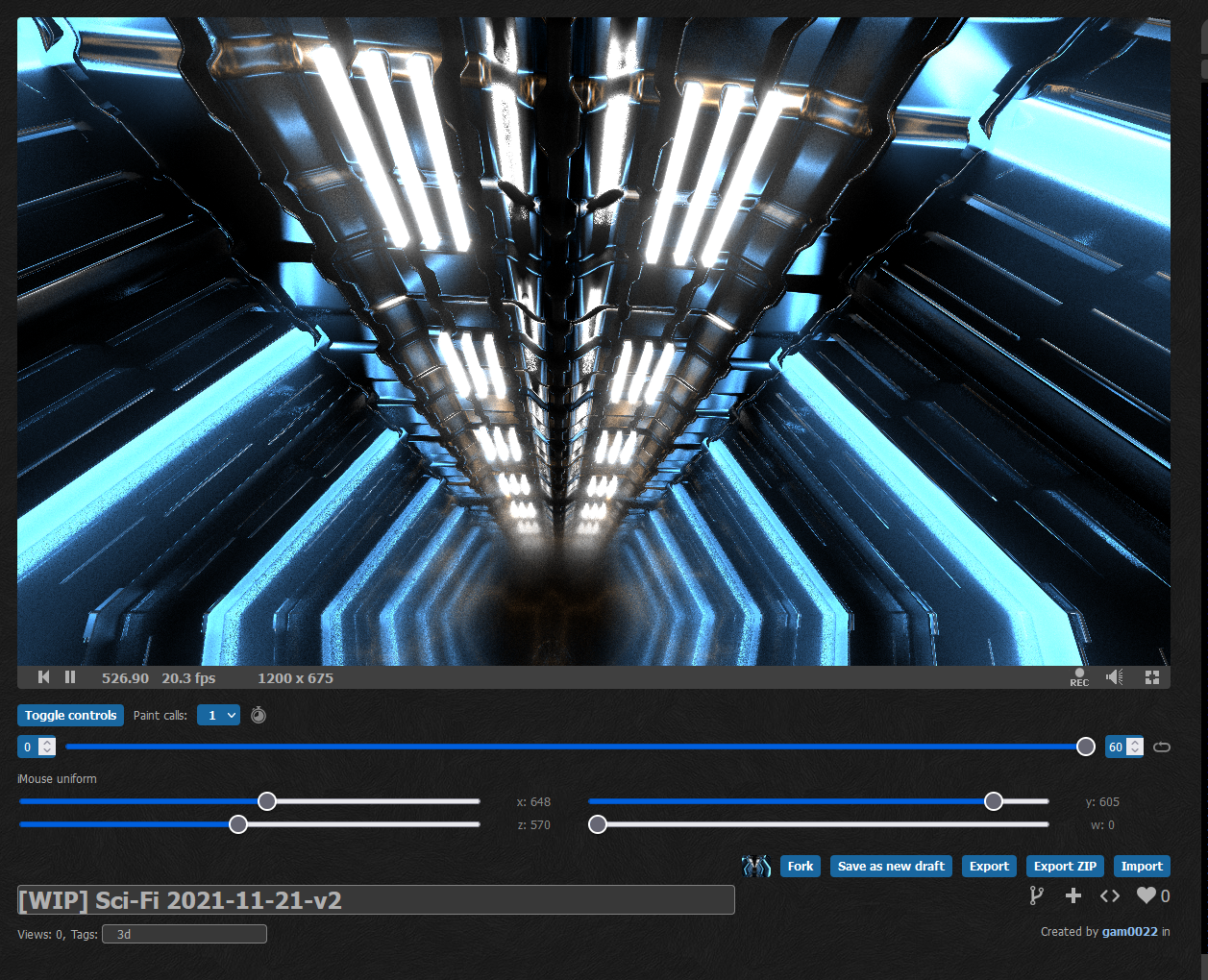Open the Paint calls dropdown
Image resolution: width=1208 pixels, height=980 pixels.
(x=218, y=715)
